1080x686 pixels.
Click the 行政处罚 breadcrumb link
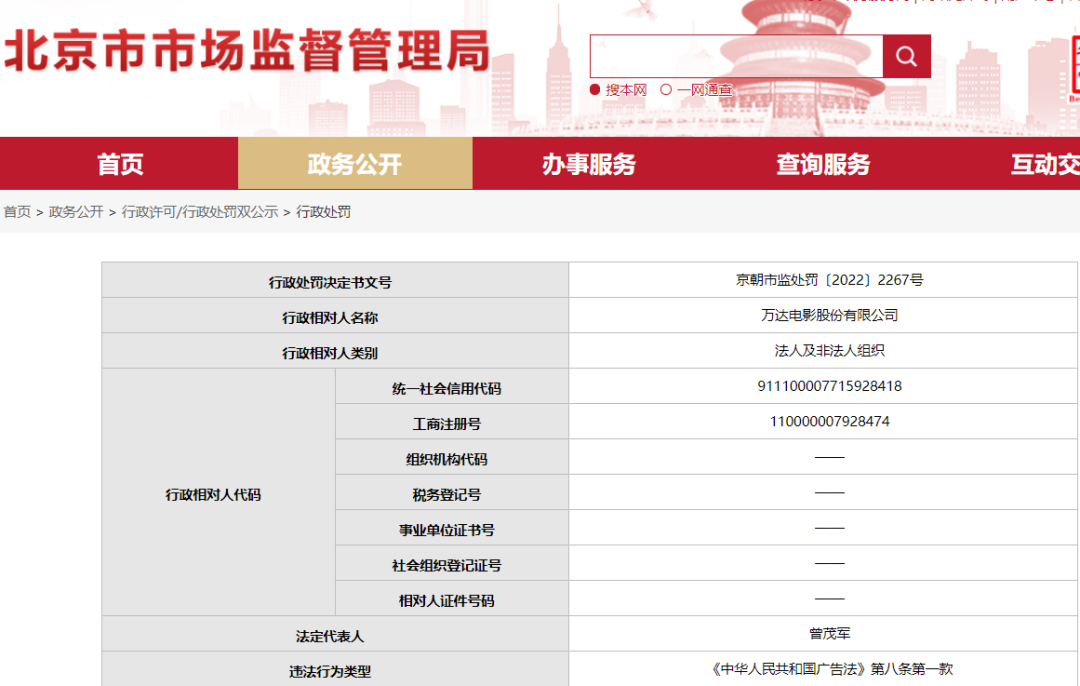click(323, 211)
